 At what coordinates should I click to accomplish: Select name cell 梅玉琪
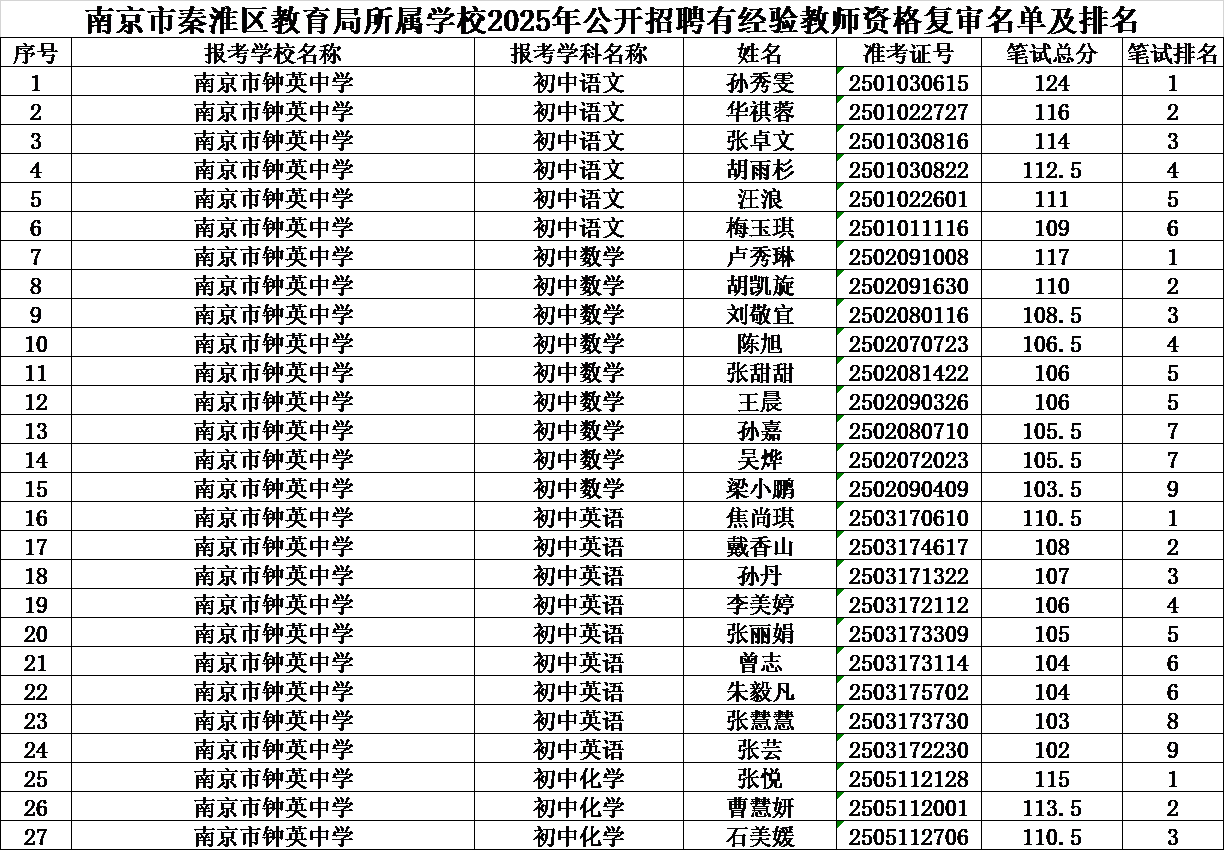759,228
